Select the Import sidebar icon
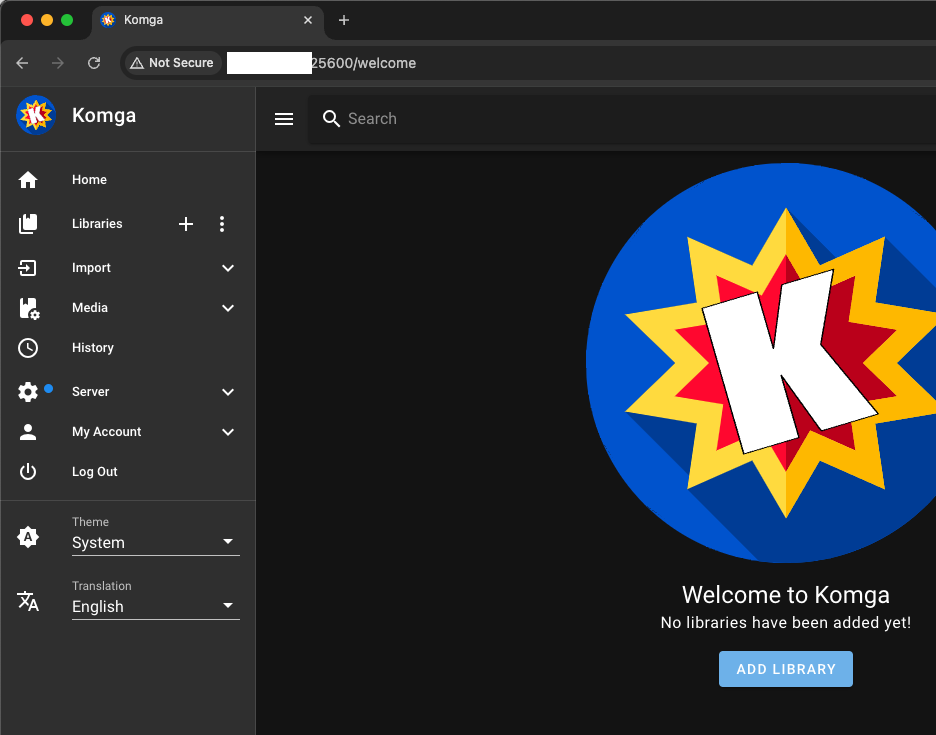 28,267
